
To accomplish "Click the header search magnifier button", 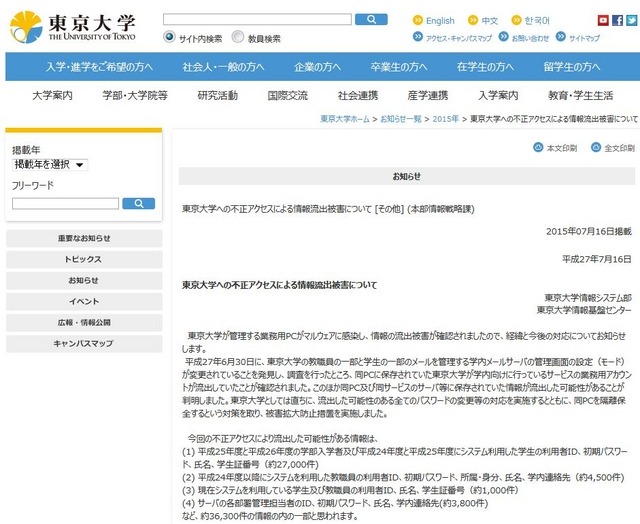I will pos(371,19).
